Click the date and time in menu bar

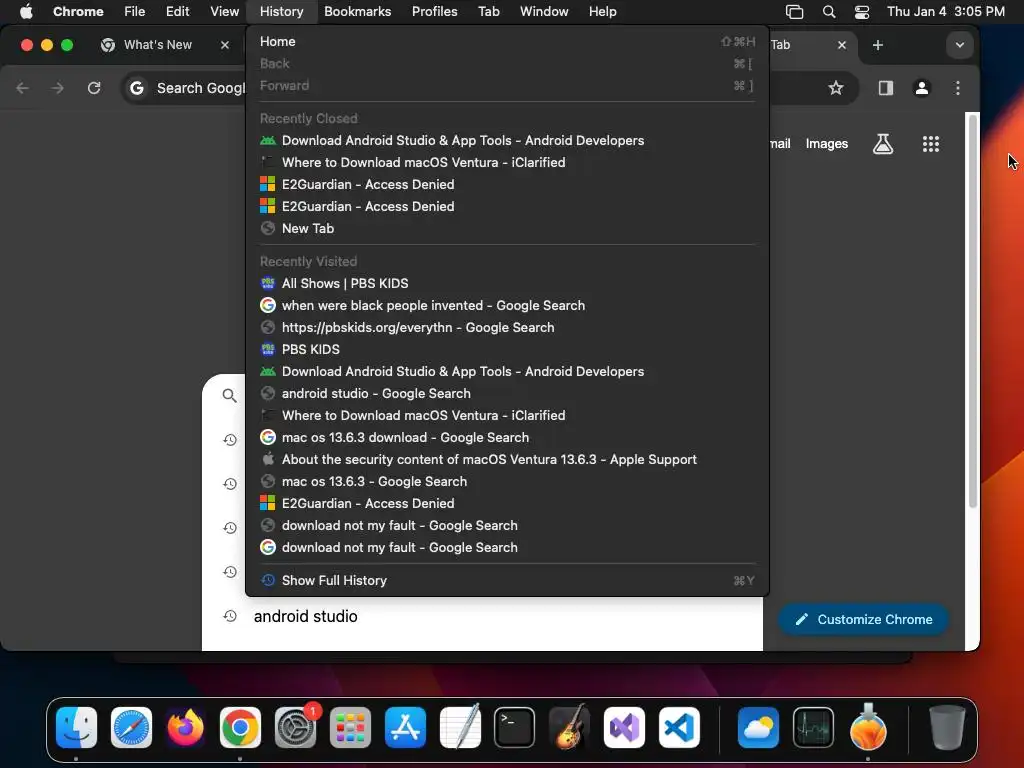point(946,11)
